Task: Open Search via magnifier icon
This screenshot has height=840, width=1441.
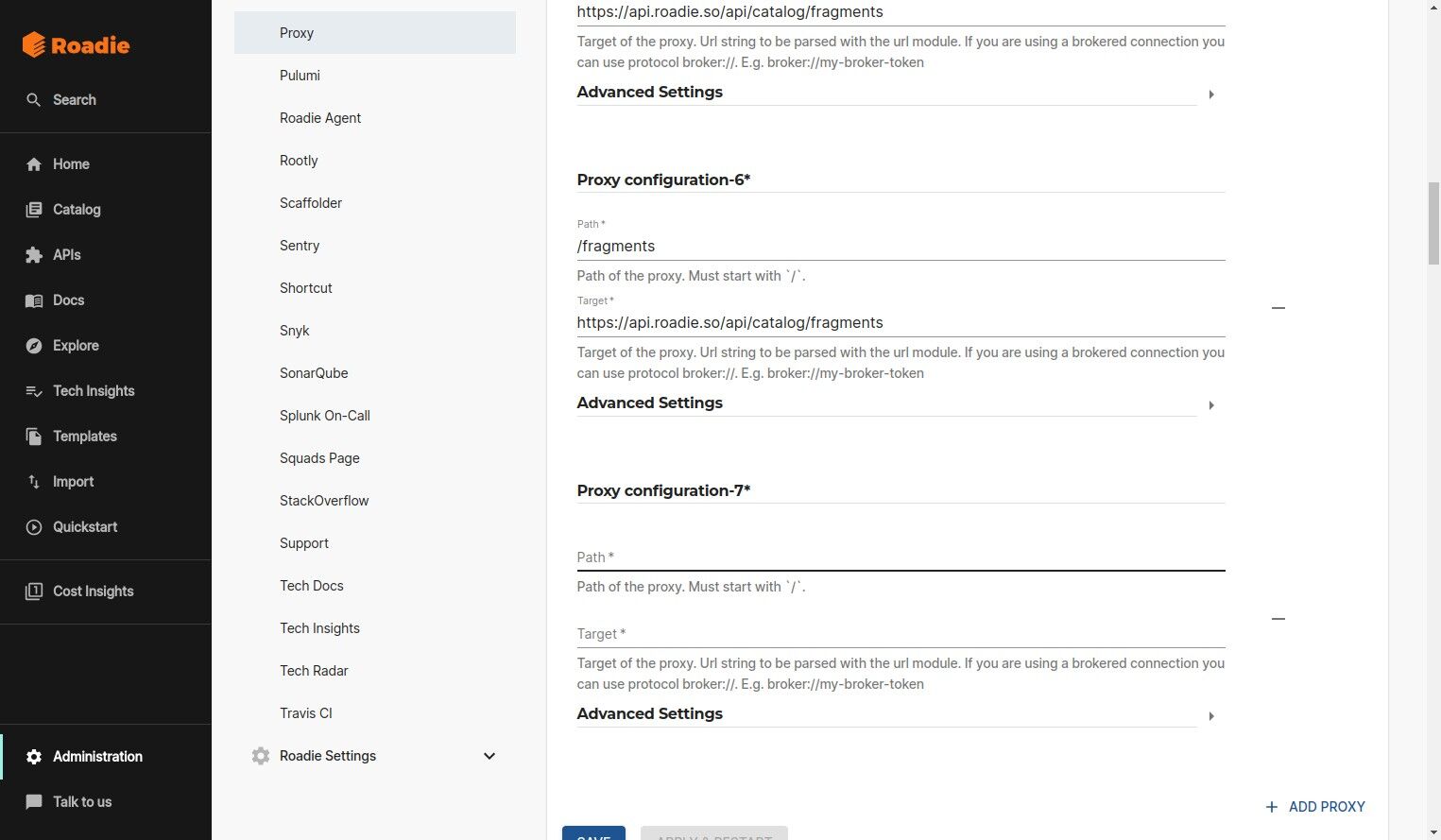Action: click(x=34, y=100)
